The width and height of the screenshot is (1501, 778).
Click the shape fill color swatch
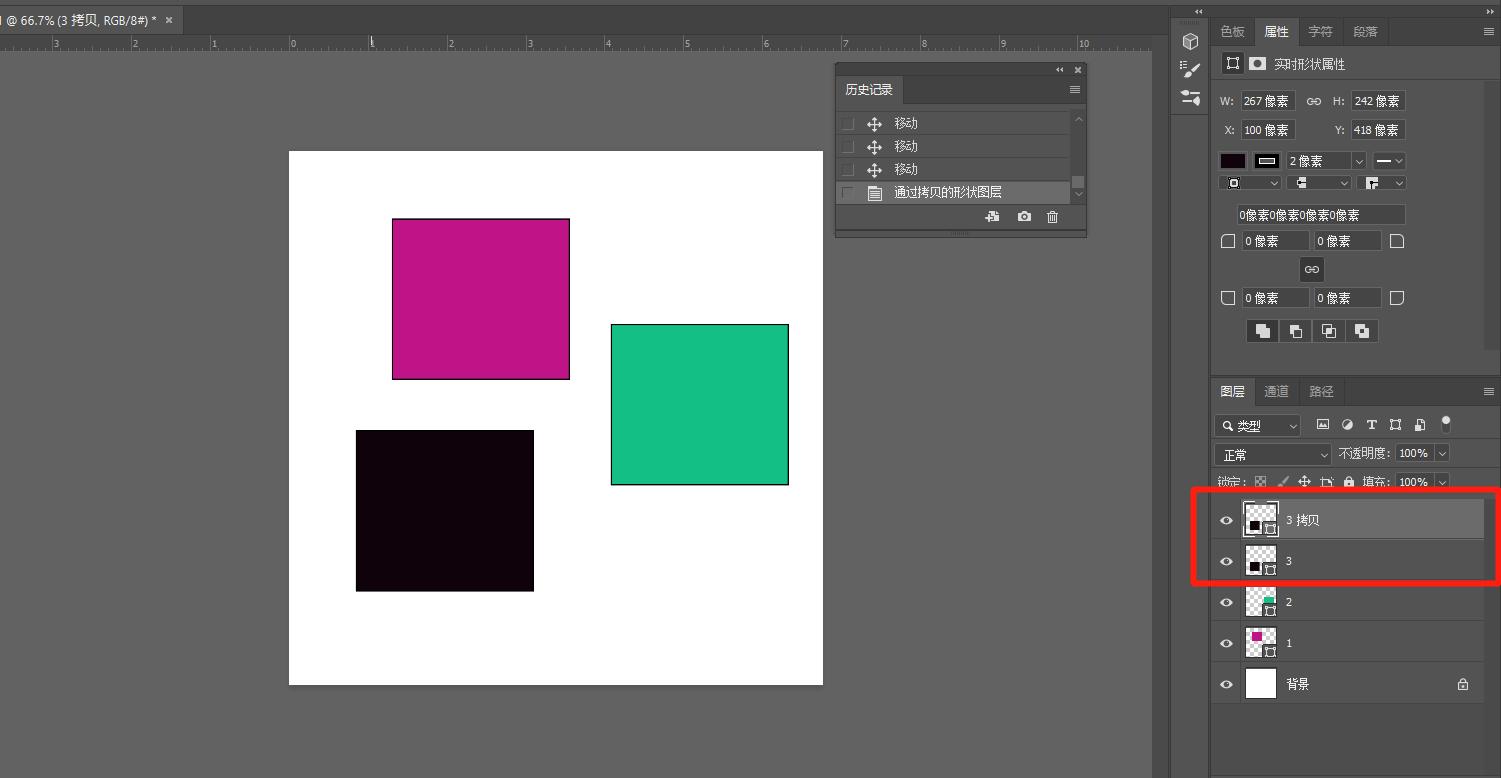click(1233, 161)
